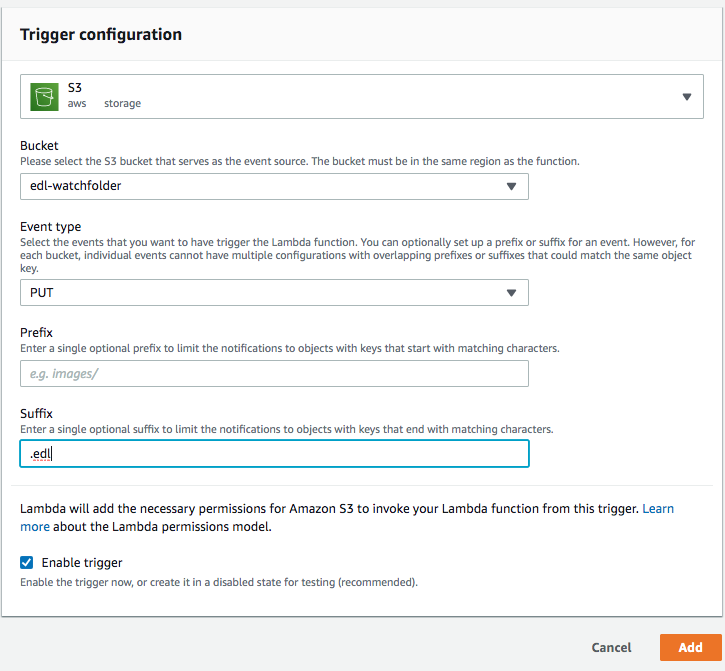
Task: Click the Enable trigger label text
Action: pos(82,562)
